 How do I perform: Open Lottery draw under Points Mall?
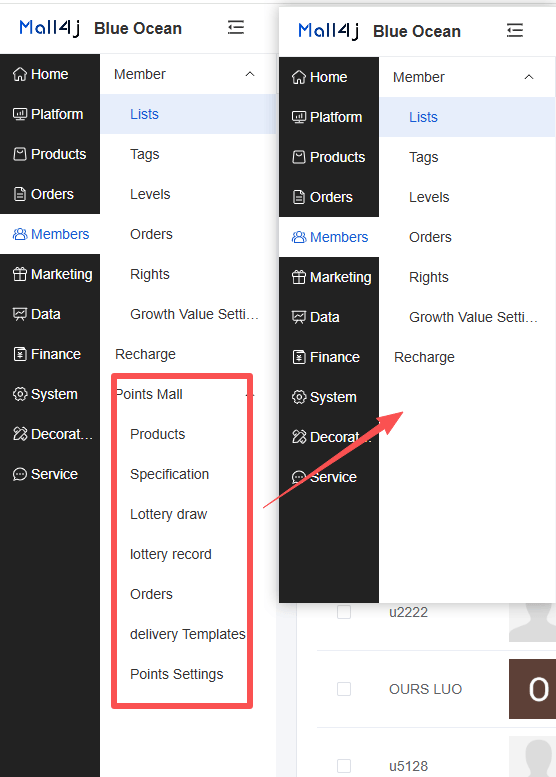click(x=168, y=514)
